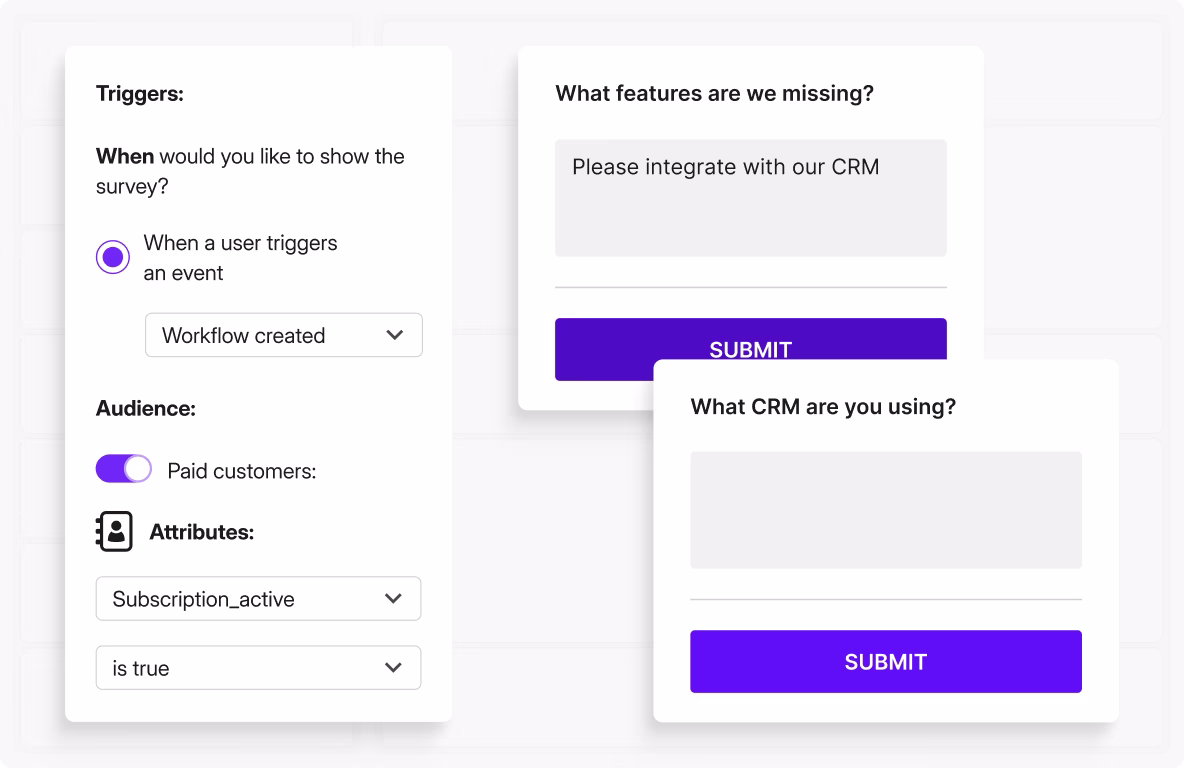The height and width of the screenshot is (768, 1184).
Task: Click the What features are we missing question
Action: 714,94
